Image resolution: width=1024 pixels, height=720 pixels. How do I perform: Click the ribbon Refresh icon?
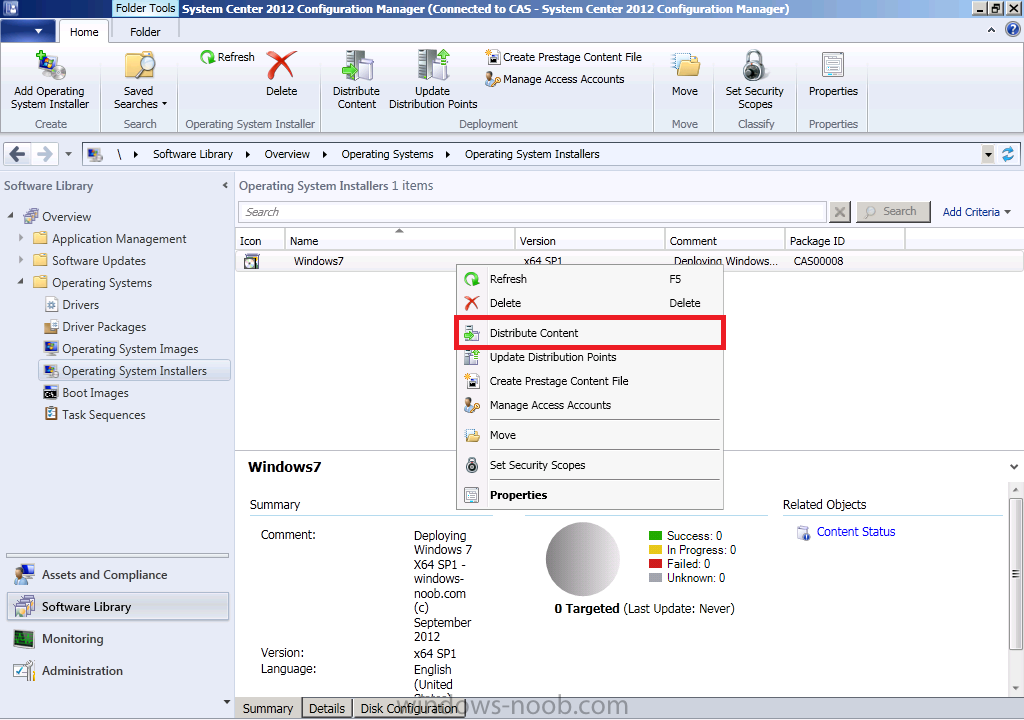tap(207, 57)
